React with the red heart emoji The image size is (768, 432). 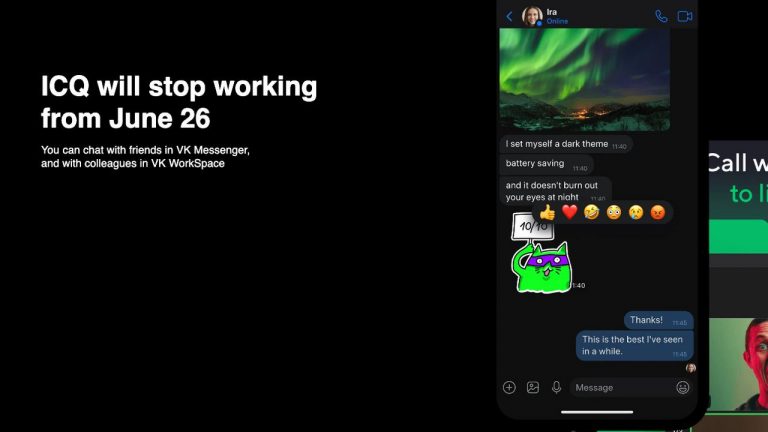[570, 212]
